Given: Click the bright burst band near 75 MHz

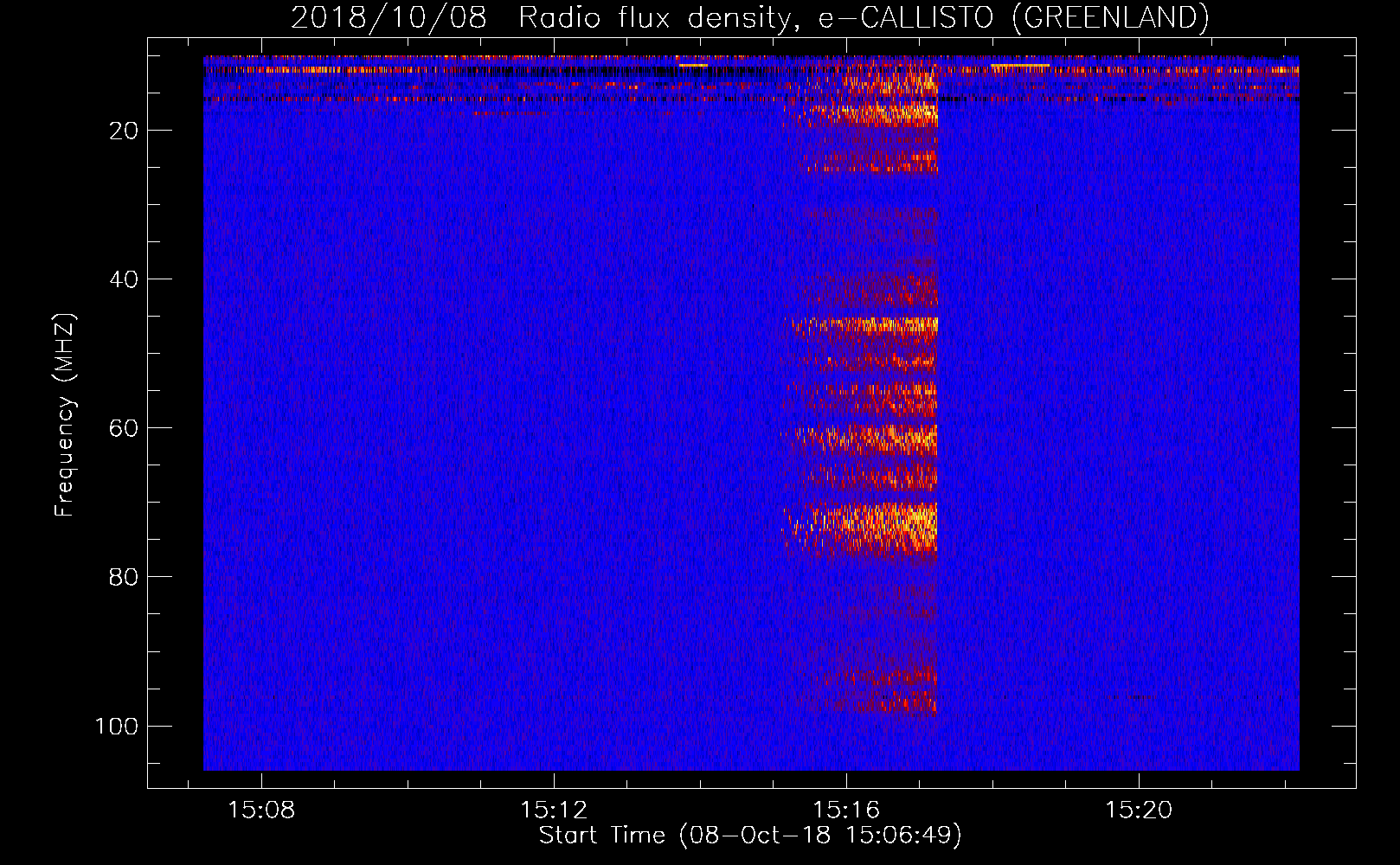Looking at the screenshot, I should (861, 529).
